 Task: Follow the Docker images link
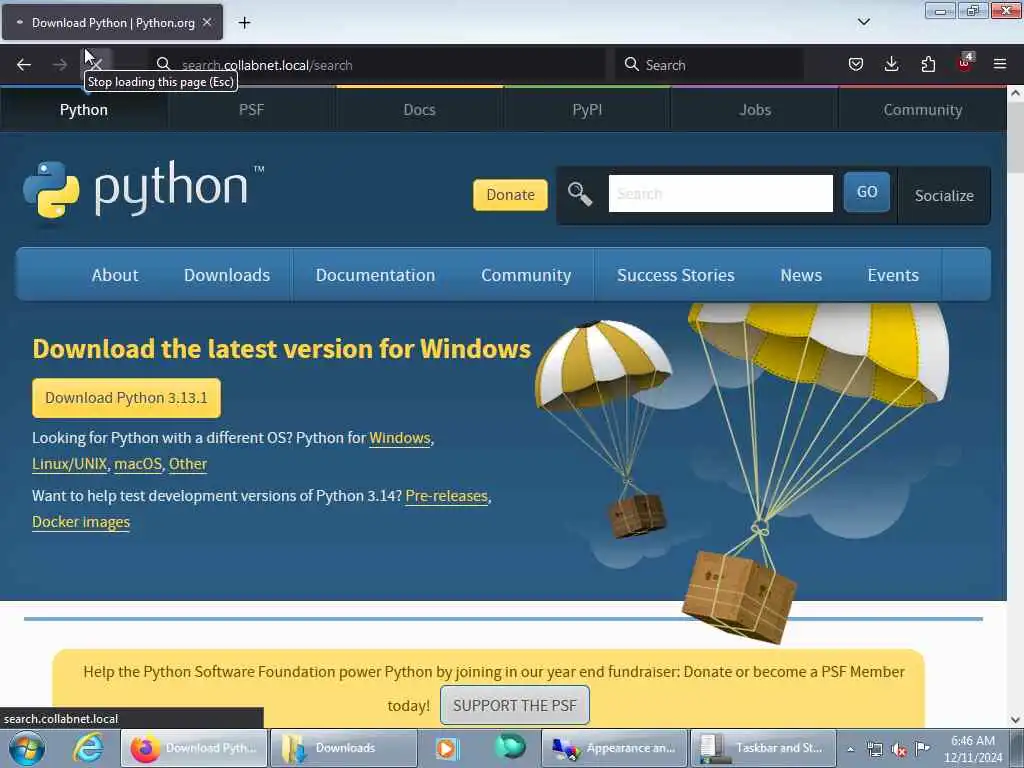click(x=81, y=522)
